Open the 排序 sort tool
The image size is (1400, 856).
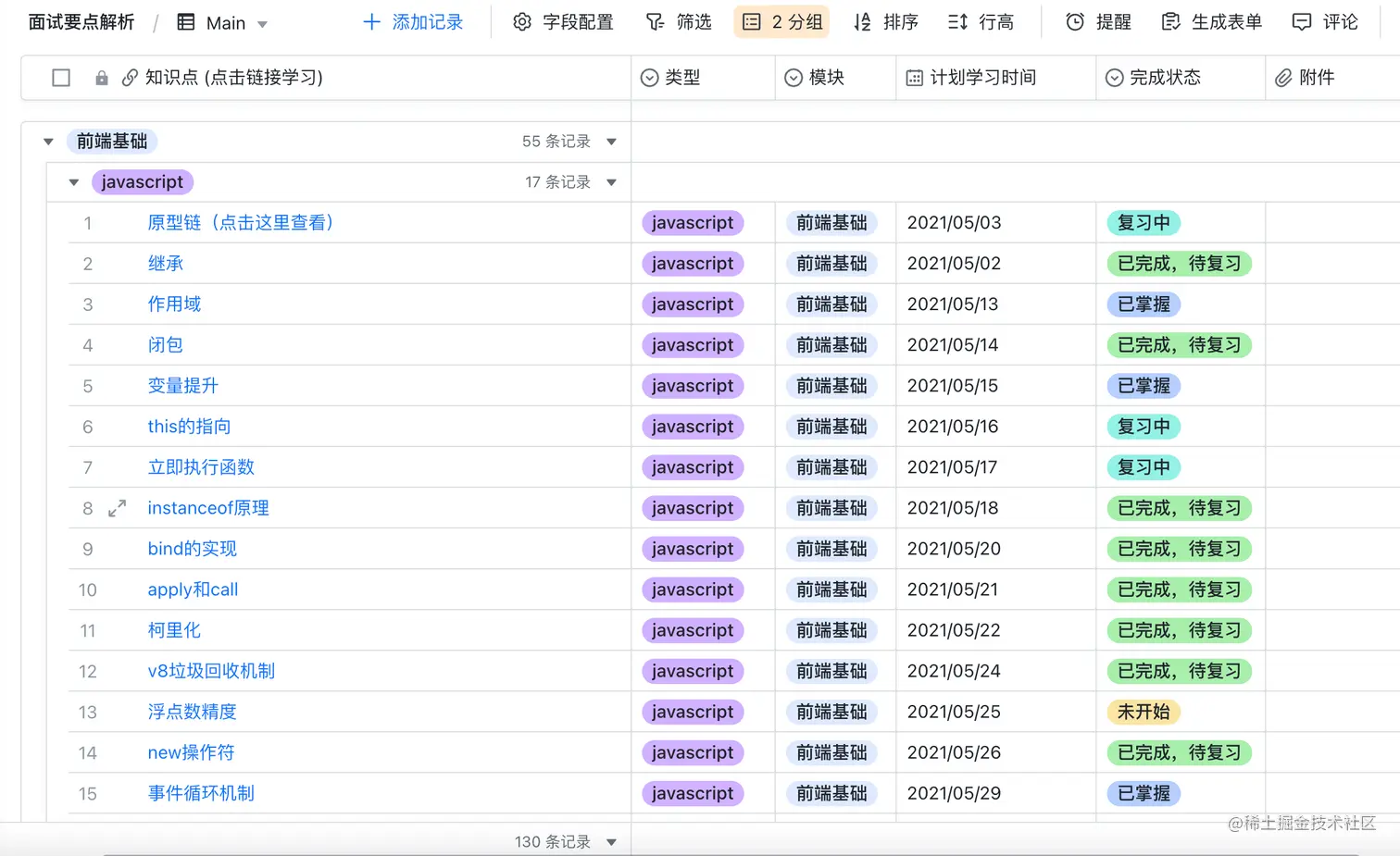(x=886, y=22)
